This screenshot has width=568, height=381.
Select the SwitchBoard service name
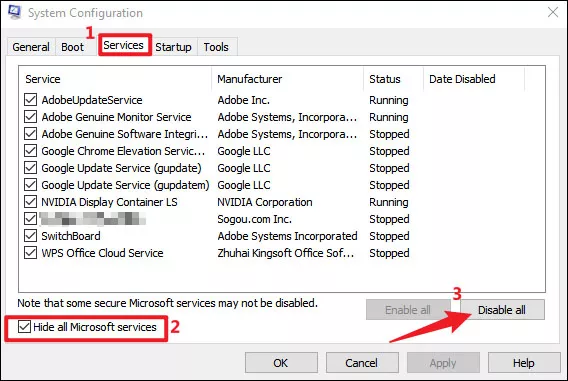[x=71, y=236]
